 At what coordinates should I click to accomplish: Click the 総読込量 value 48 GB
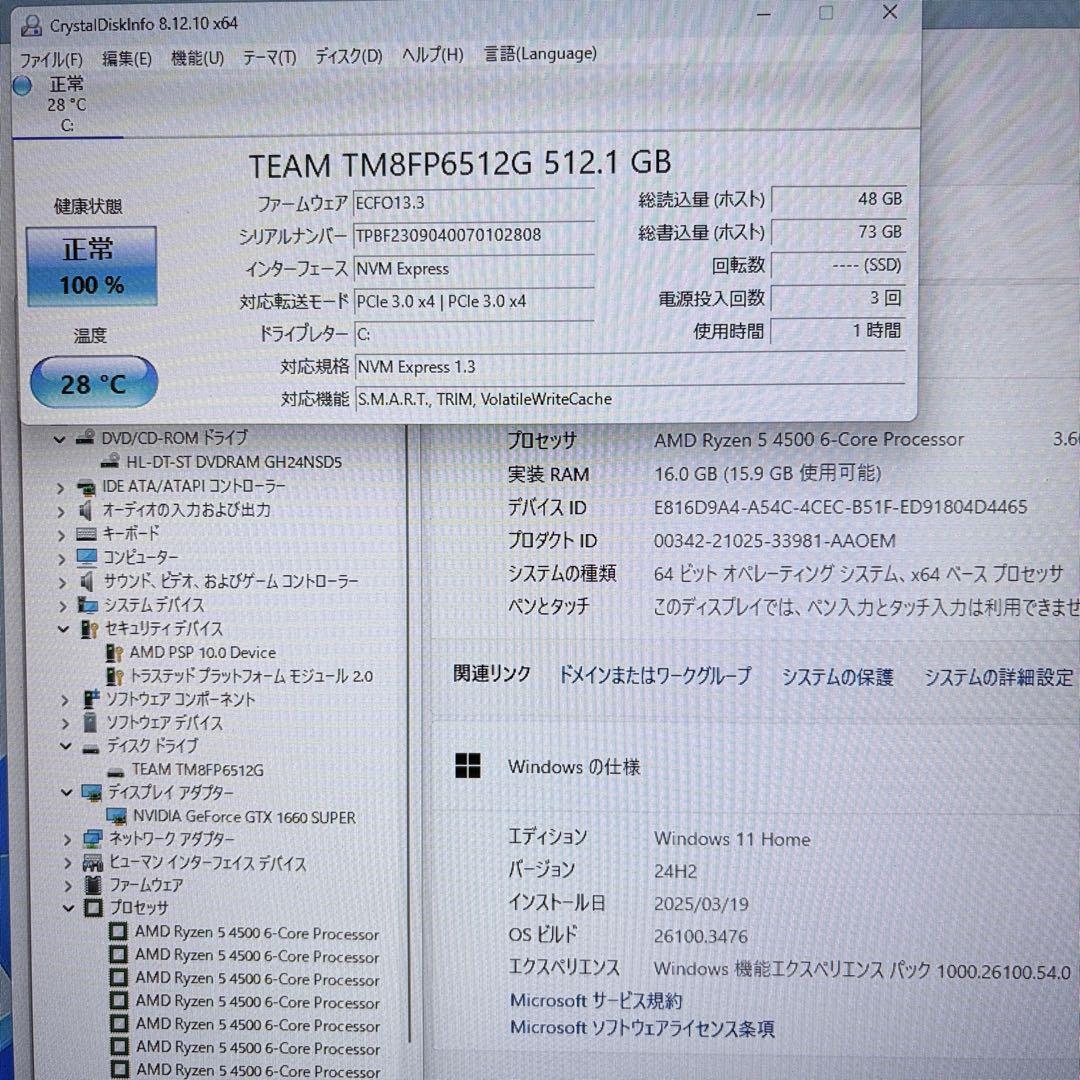(838, 199)
